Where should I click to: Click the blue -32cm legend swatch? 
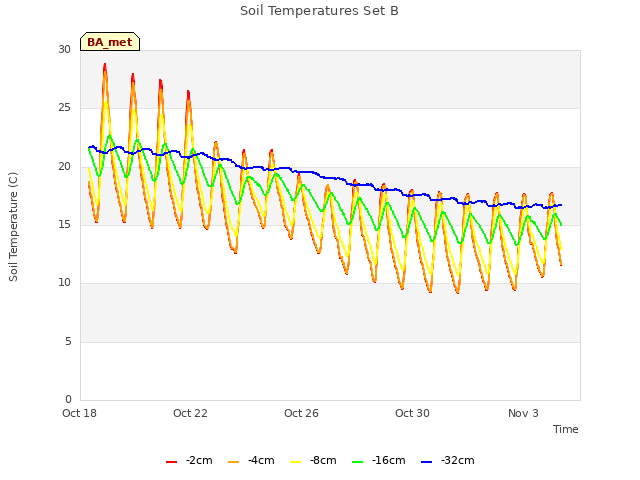click(426, 462)
